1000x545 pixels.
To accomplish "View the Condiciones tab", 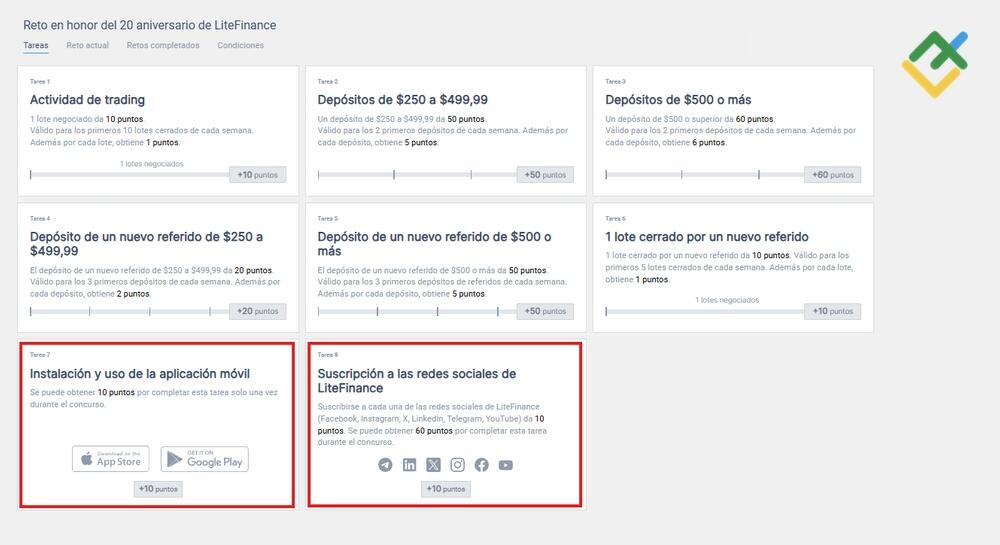I will pyautogui.click(x=240, y=45).
